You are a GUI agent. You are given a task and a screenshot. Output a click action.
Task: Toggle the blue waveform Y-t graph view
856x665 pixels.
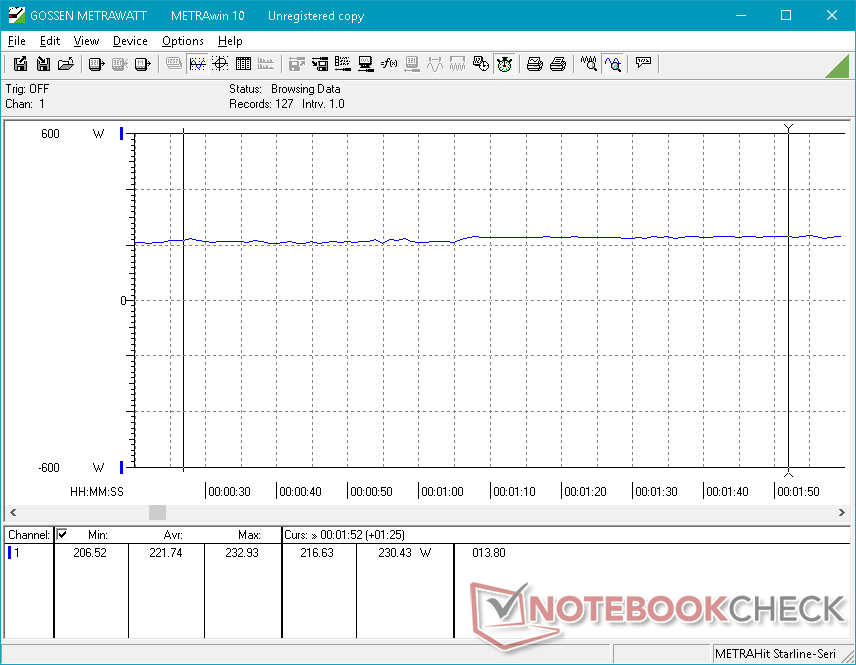point(197,64)
